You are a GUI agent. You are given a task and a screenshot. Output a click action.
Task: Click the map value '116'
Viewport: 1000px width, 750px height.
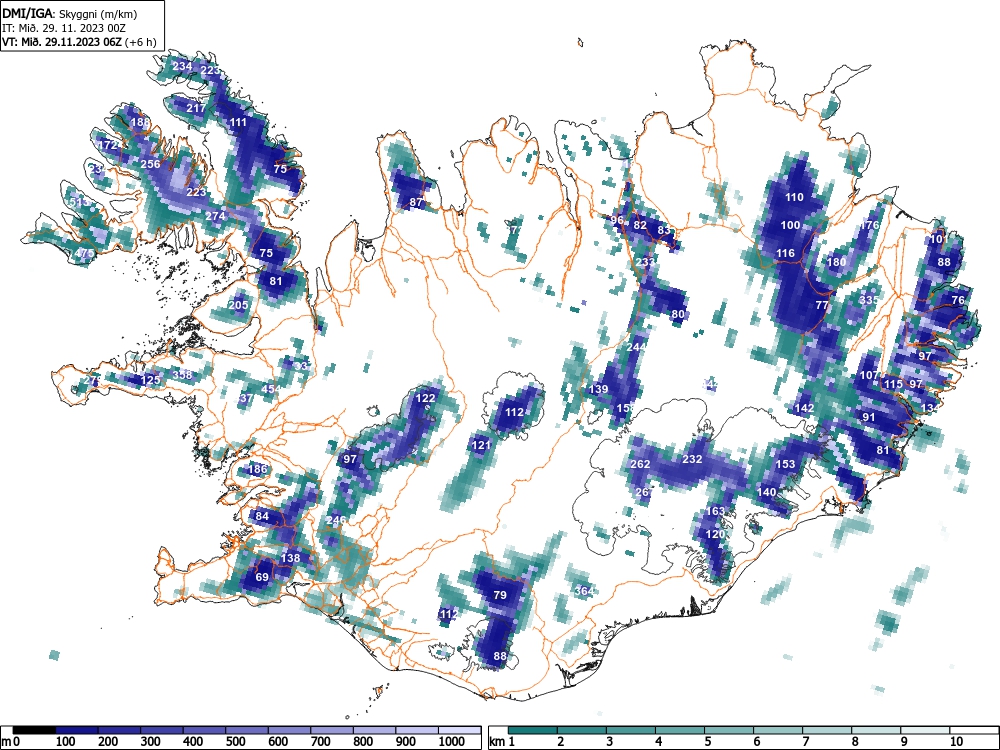786,253
